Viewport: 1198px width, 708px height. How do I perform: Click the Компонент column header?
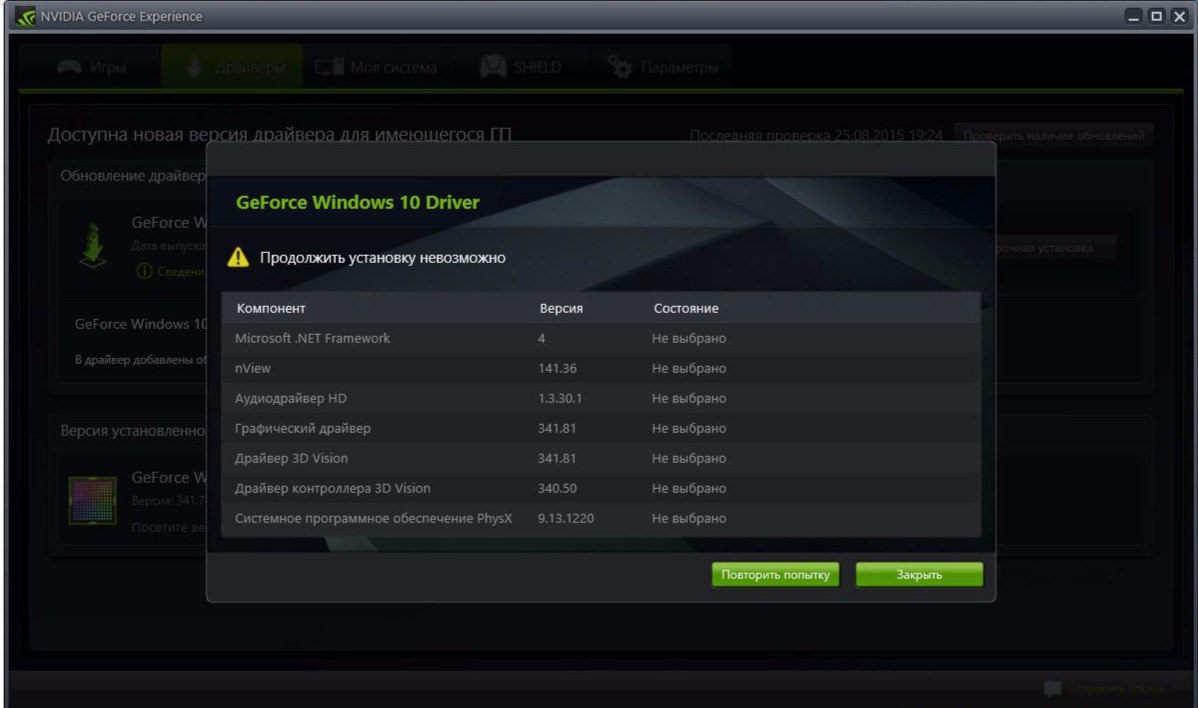[x=270, y=309]
